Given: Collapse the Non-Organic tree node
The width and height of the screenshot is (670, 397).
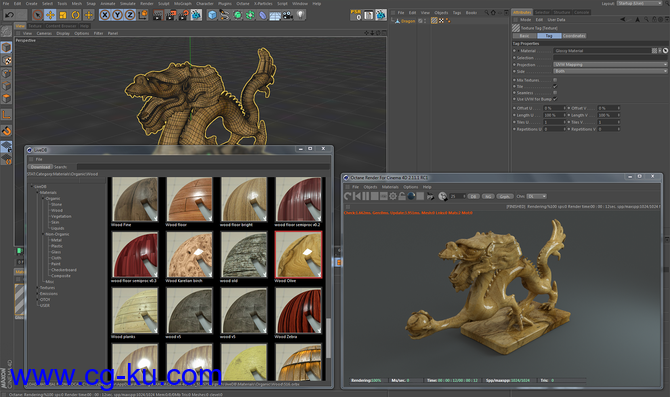Looking at the screenshot, I should point(43,234).
